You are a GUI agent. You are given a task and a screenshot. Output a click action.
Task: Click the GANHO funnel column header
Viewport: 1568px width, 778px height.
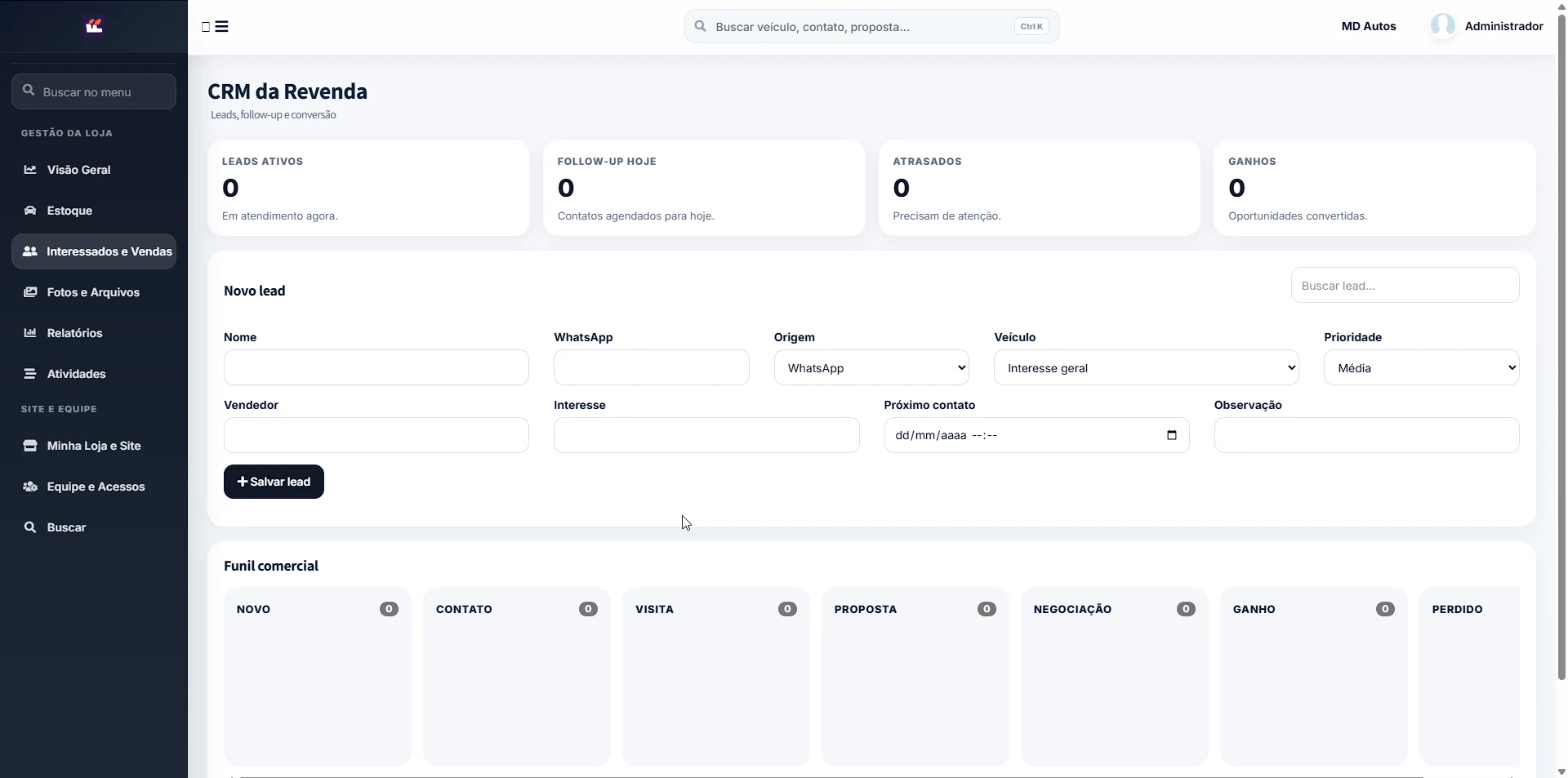(1254, 609)
